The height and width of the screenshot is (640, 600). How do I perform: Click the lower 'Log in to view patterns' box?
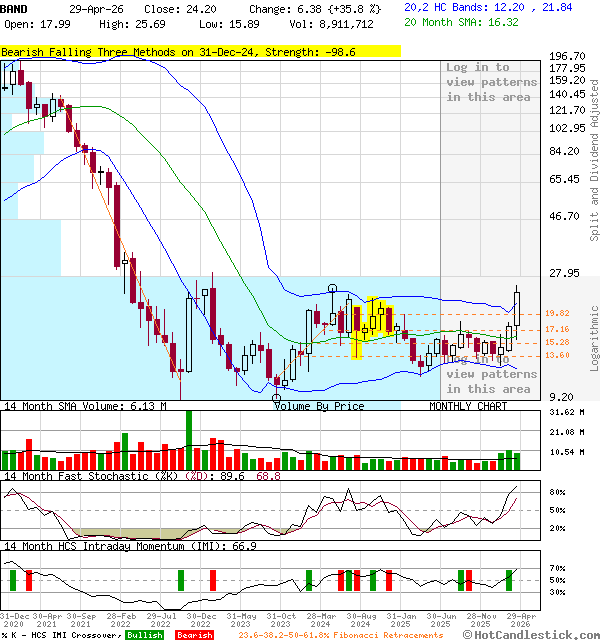point(489,374)
